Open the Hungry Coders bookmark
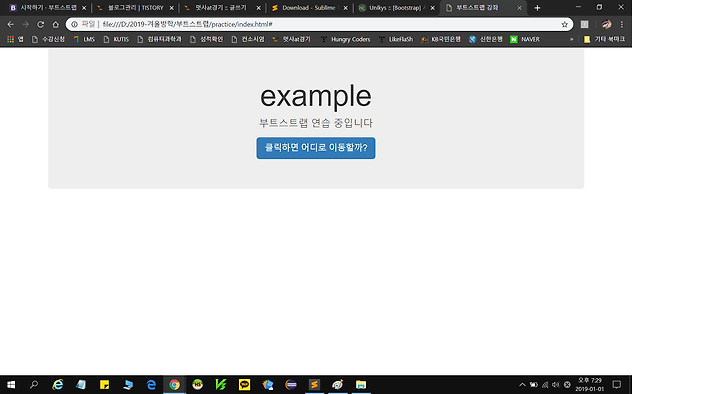The image size is (720, 394). [x=345, y=39]
